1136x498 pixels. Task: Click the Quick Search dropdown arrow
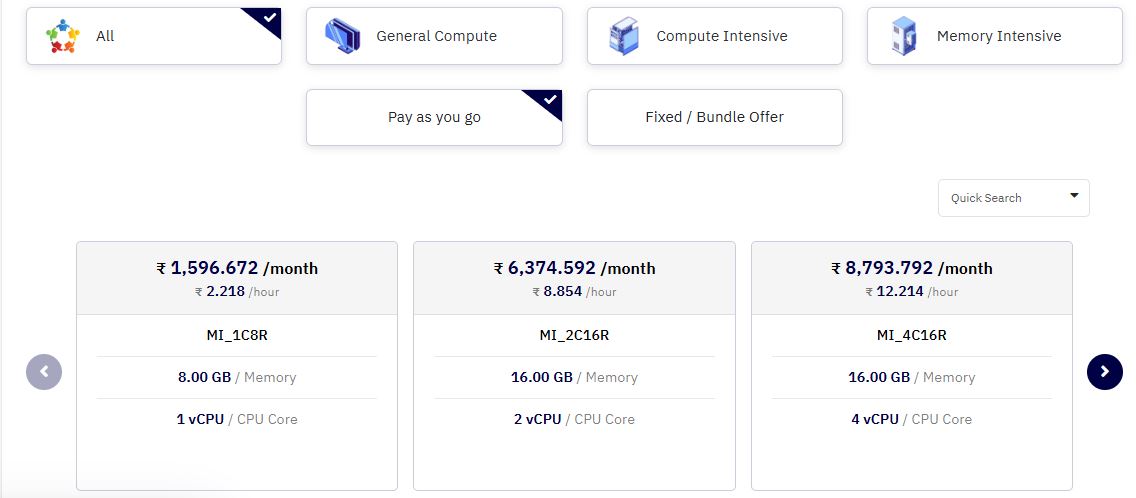click(x=1074, y=196)
